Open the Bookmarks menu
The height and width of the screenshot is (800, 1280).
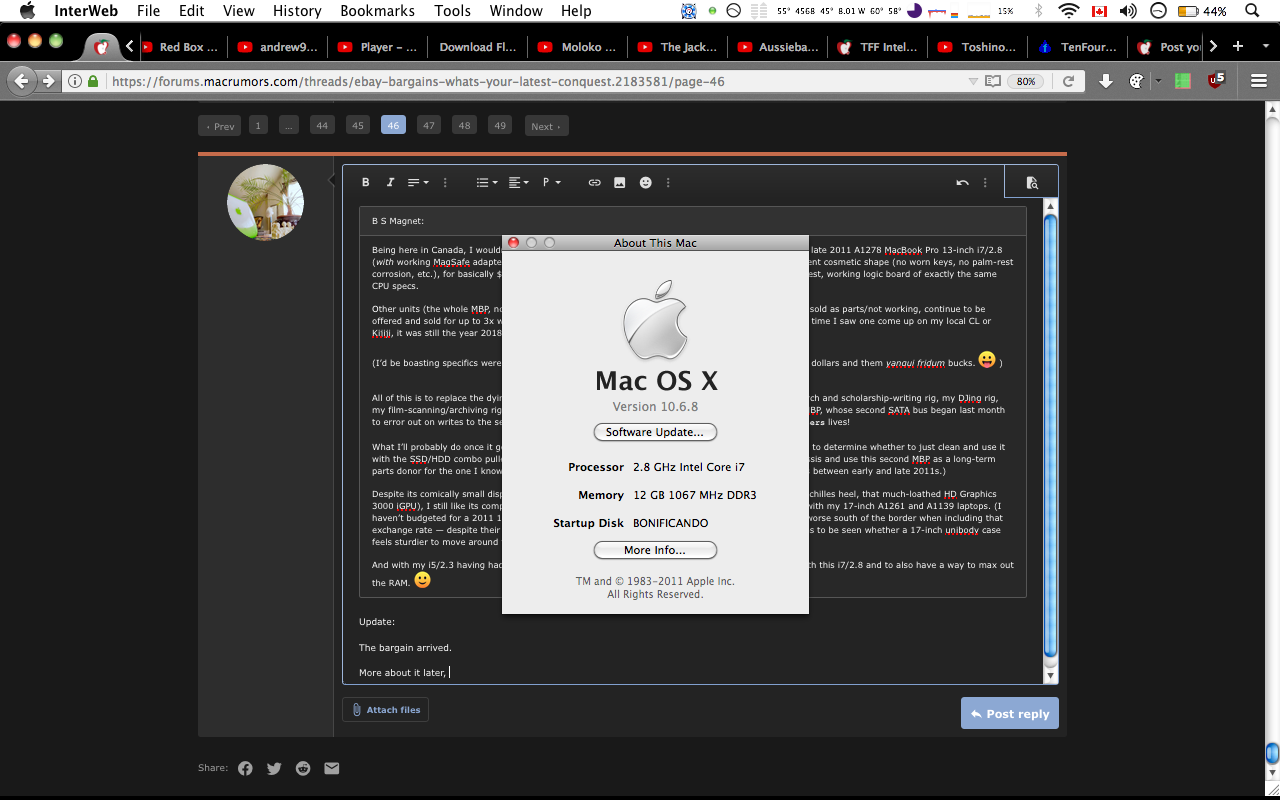(x=377, y=11)
